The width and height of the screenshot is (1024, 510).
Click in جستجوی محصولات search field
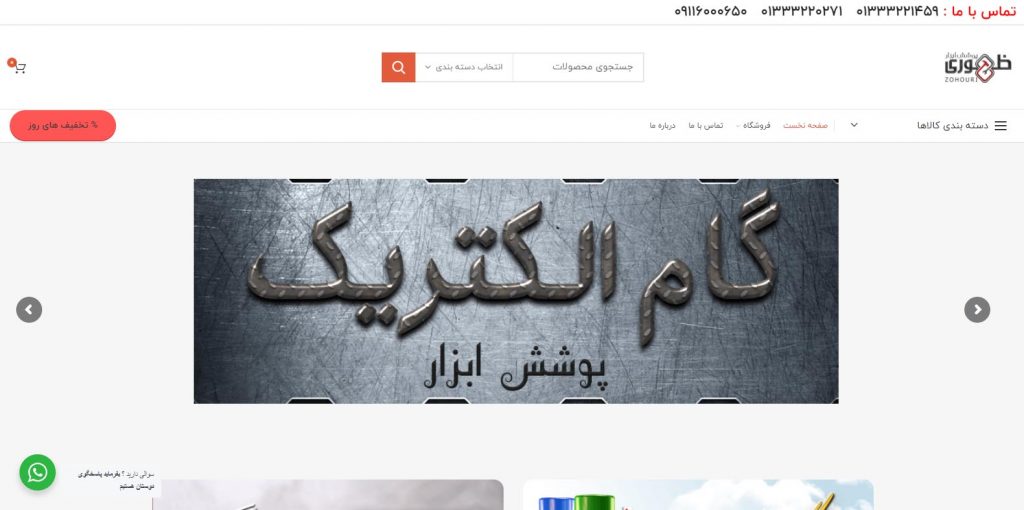coord(578,67)
